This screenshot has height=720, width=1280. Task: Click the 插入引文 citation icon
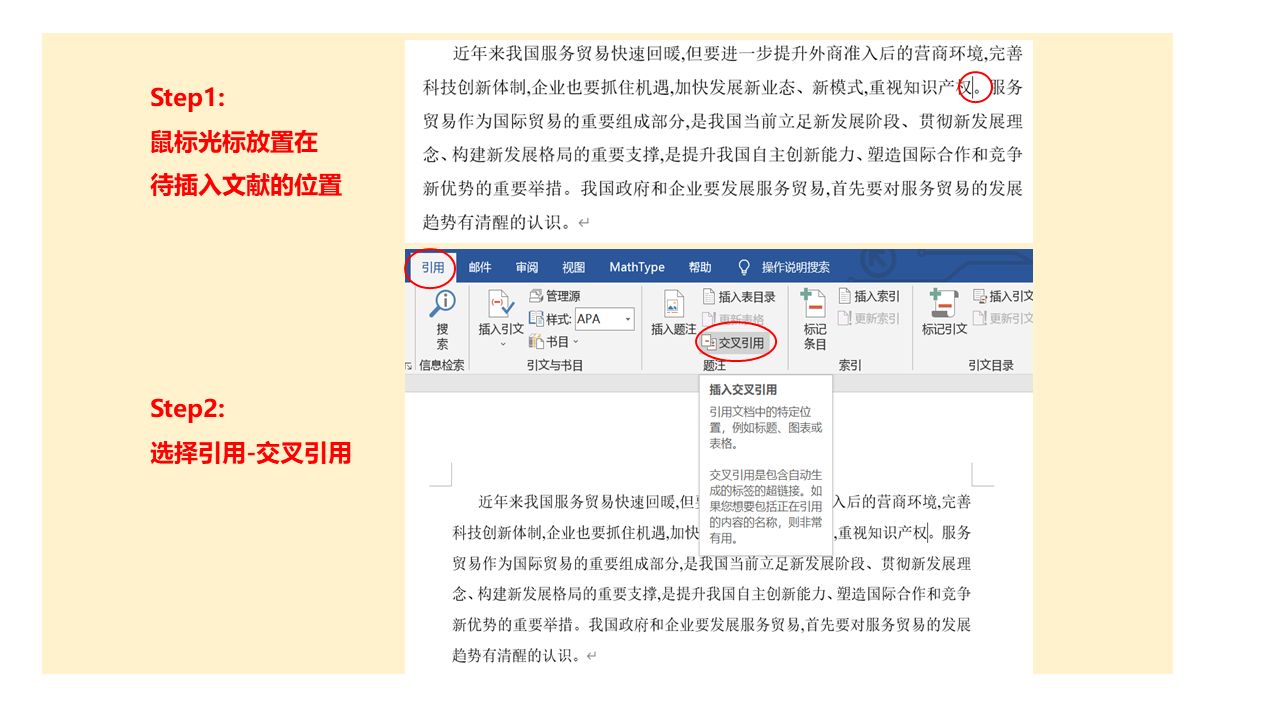pyautogui.click(x=500, y=305)
